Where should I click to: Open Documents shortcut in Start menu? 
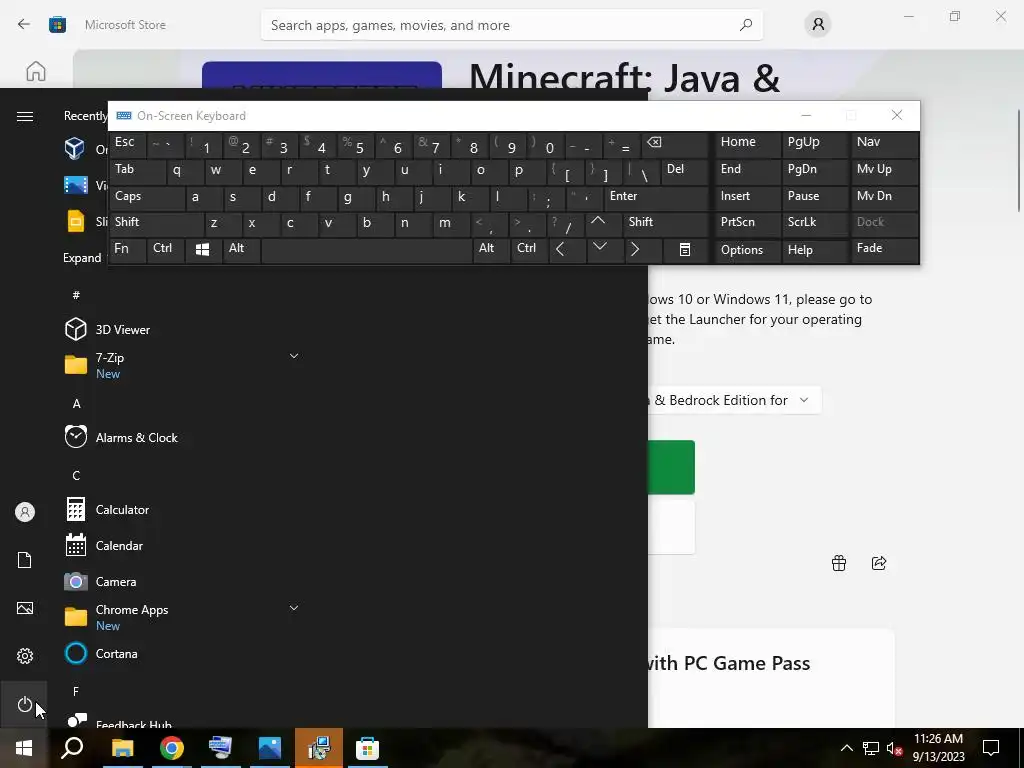24,560
